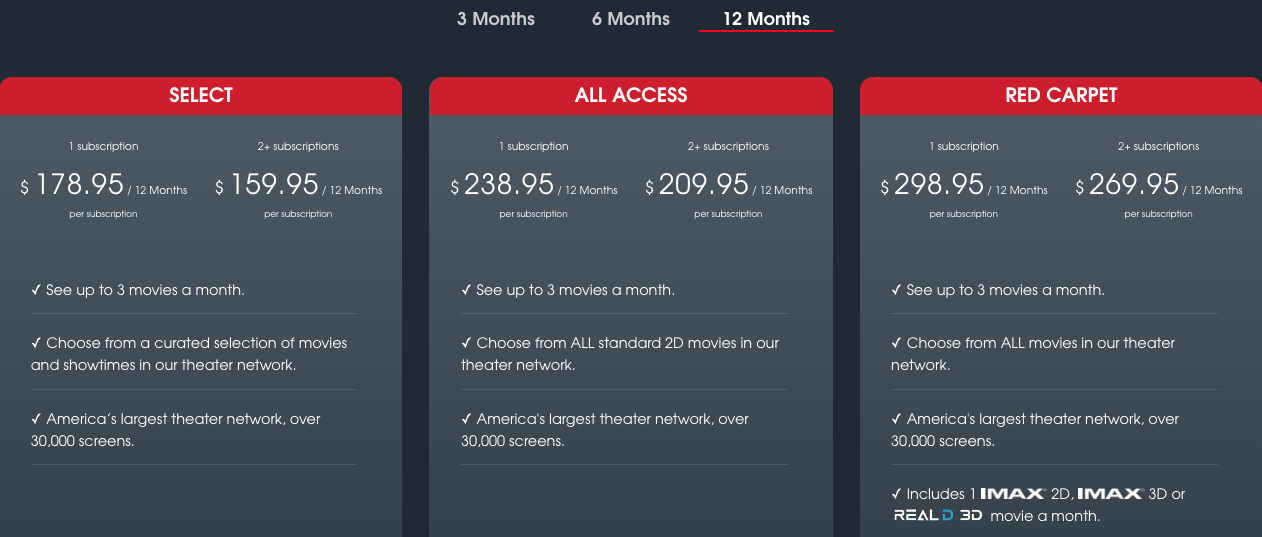Click the ALL ACCESS plan header

(x=631, y=96)
